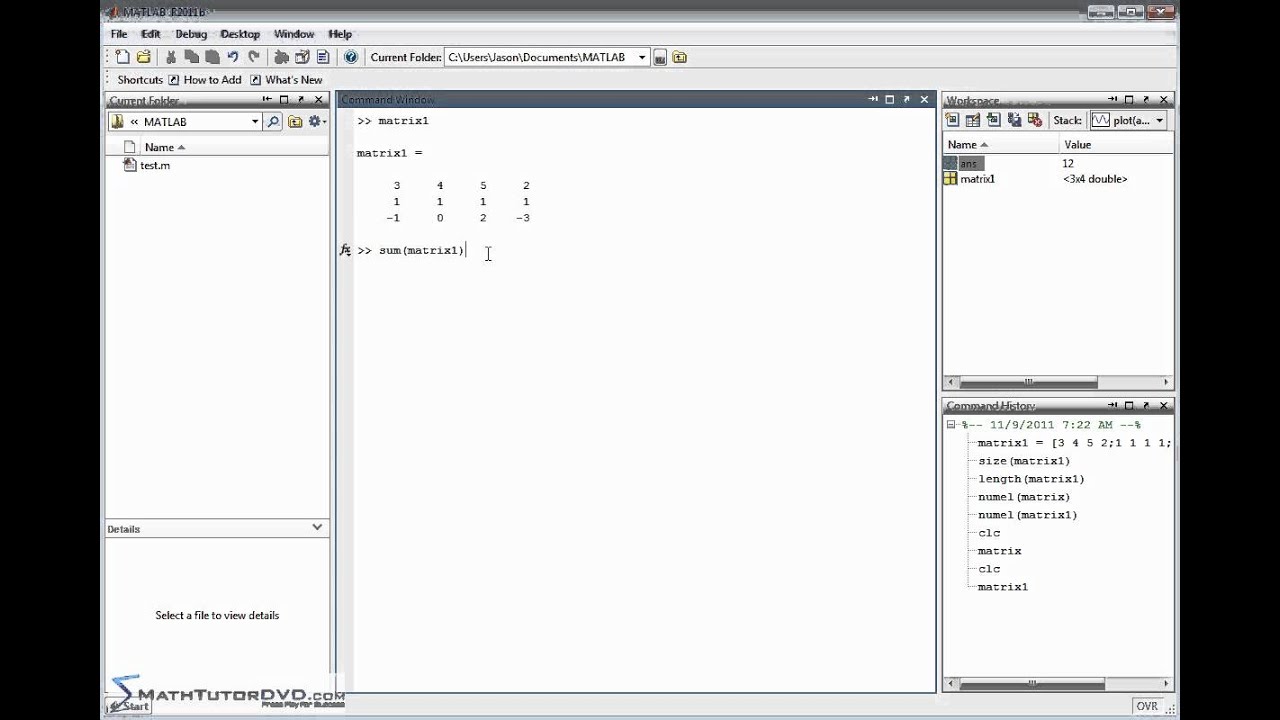Create a new variable in Workspace toolbar
1280x720 pixels.
(x=952, y=120)
